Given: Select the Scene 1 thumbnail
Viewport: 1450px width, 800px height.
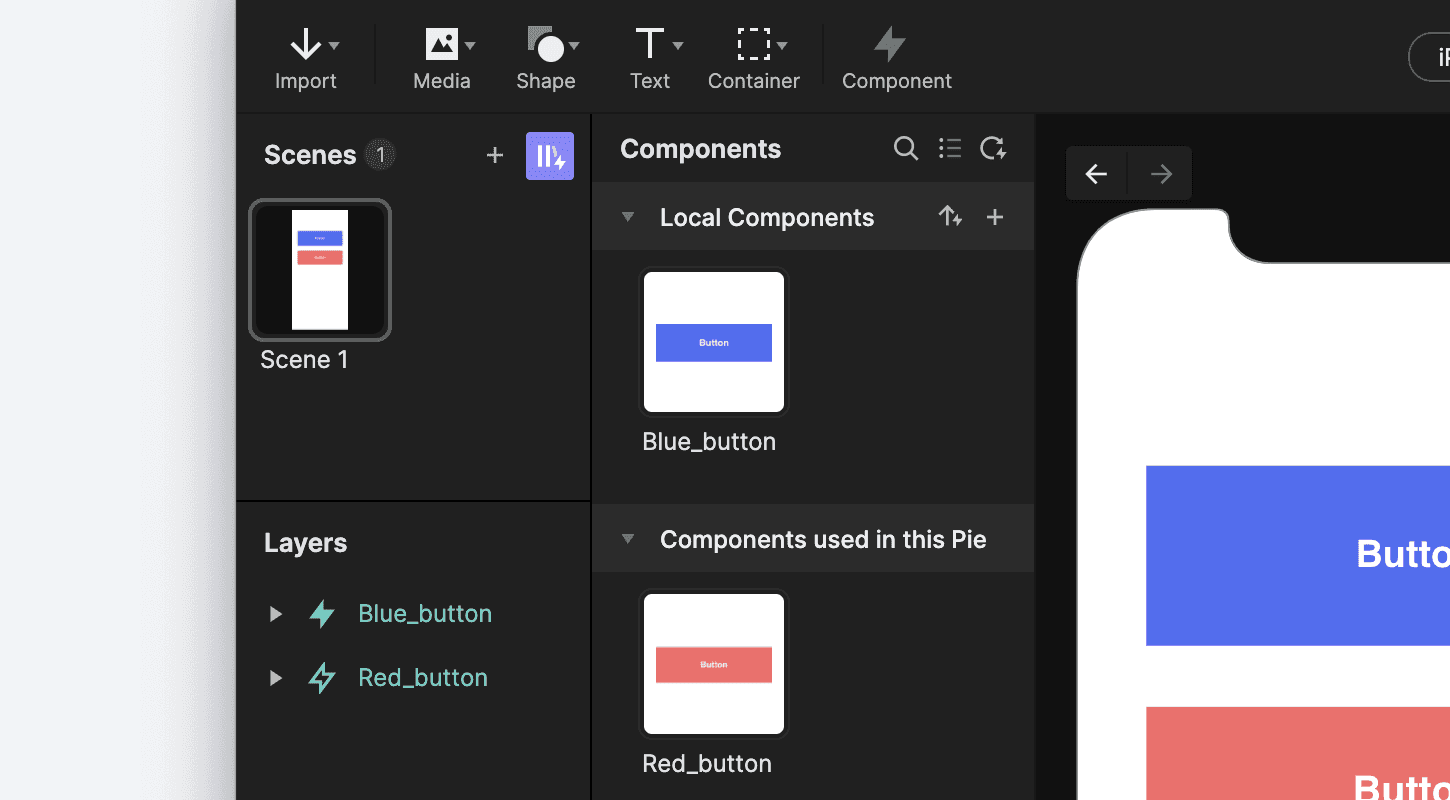Looking at the screenshot, I should tap(320, 270).
